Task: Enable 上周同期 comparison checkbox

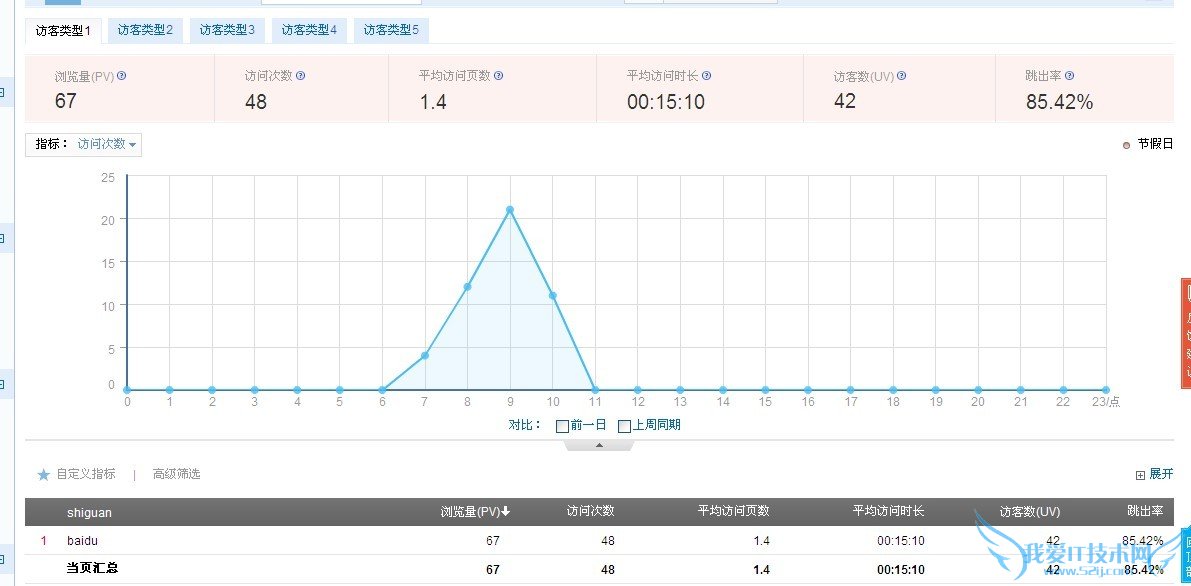Action: click(625, 426)
